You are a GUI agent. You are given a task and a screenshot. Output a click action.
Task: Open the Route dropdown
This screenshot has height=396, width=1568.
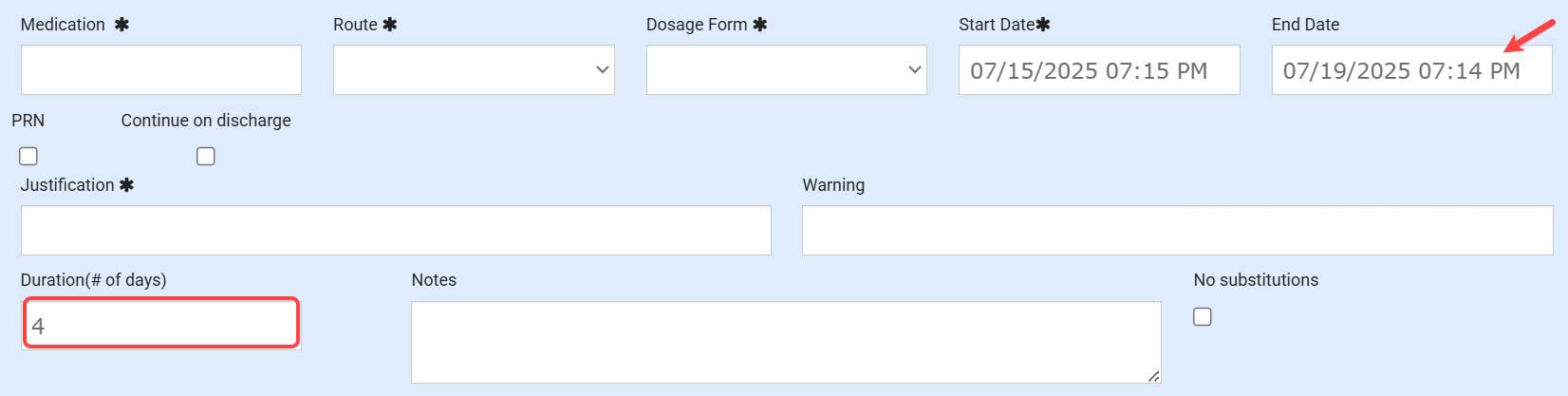click(474, 70)
